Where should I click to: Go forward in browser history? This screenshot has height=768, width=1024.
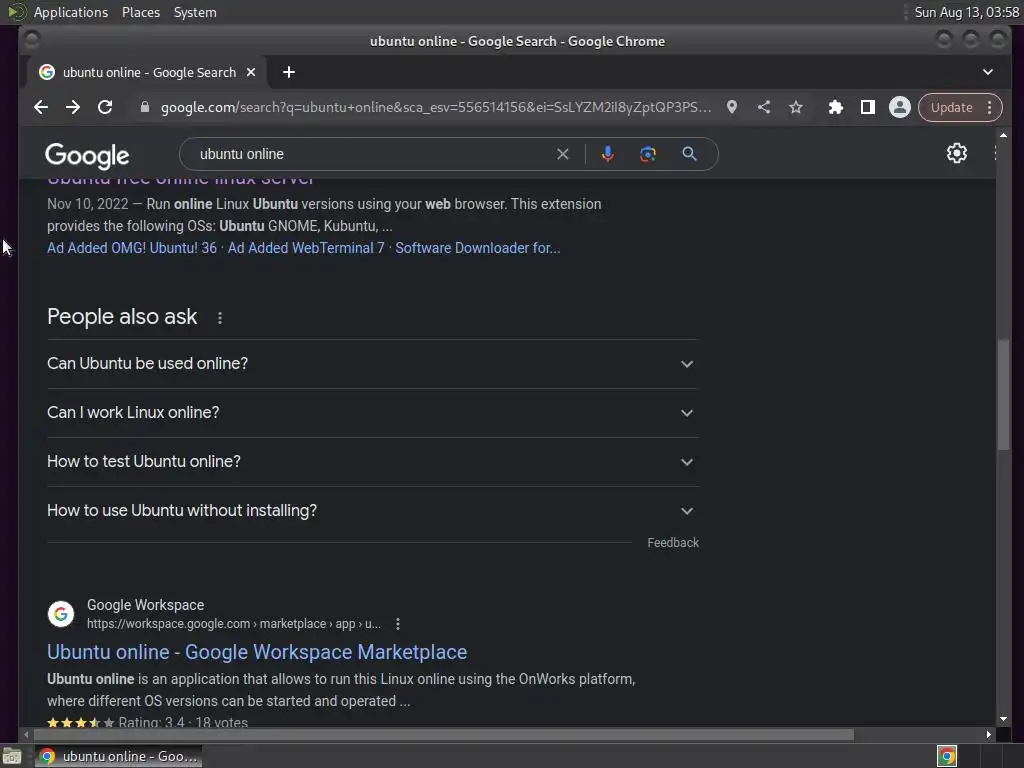click(73, 107)
